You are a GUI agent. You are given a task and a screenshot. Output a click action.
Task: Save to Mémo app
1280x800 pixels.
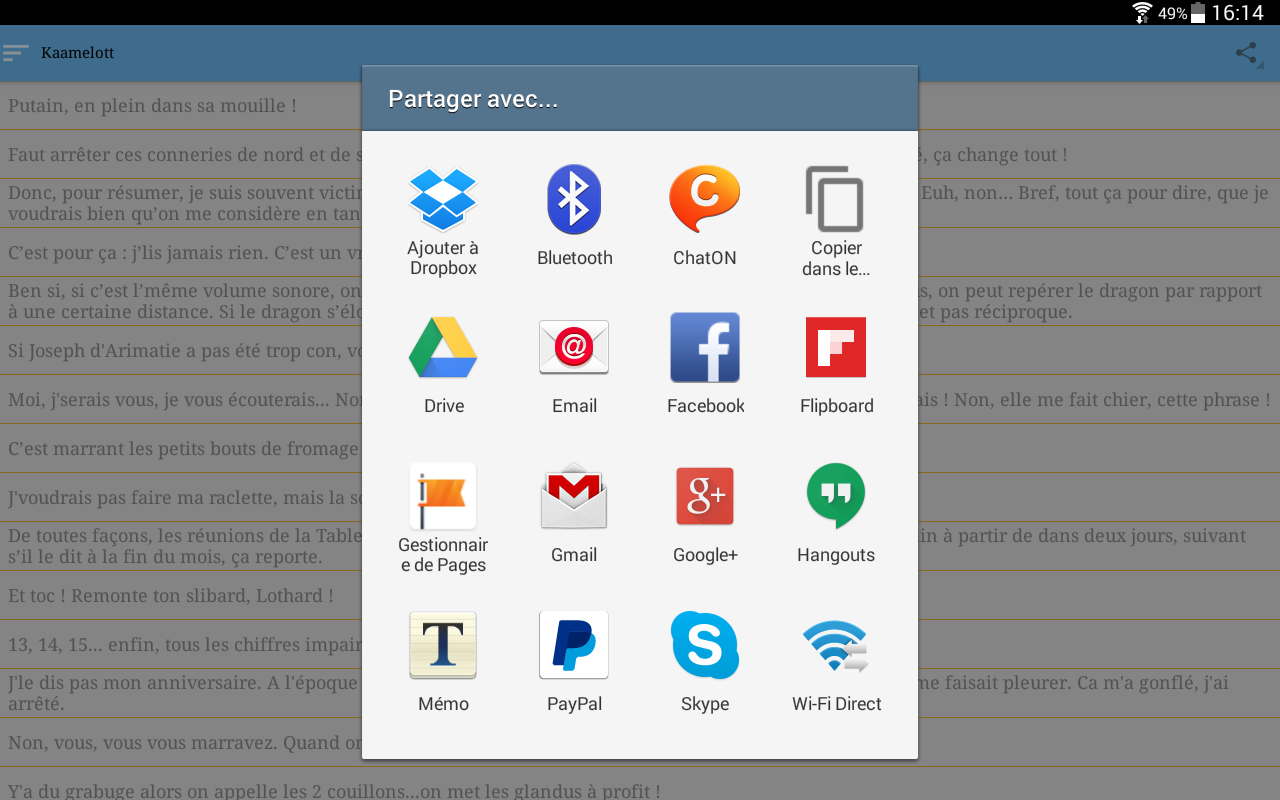coord(443,662)
